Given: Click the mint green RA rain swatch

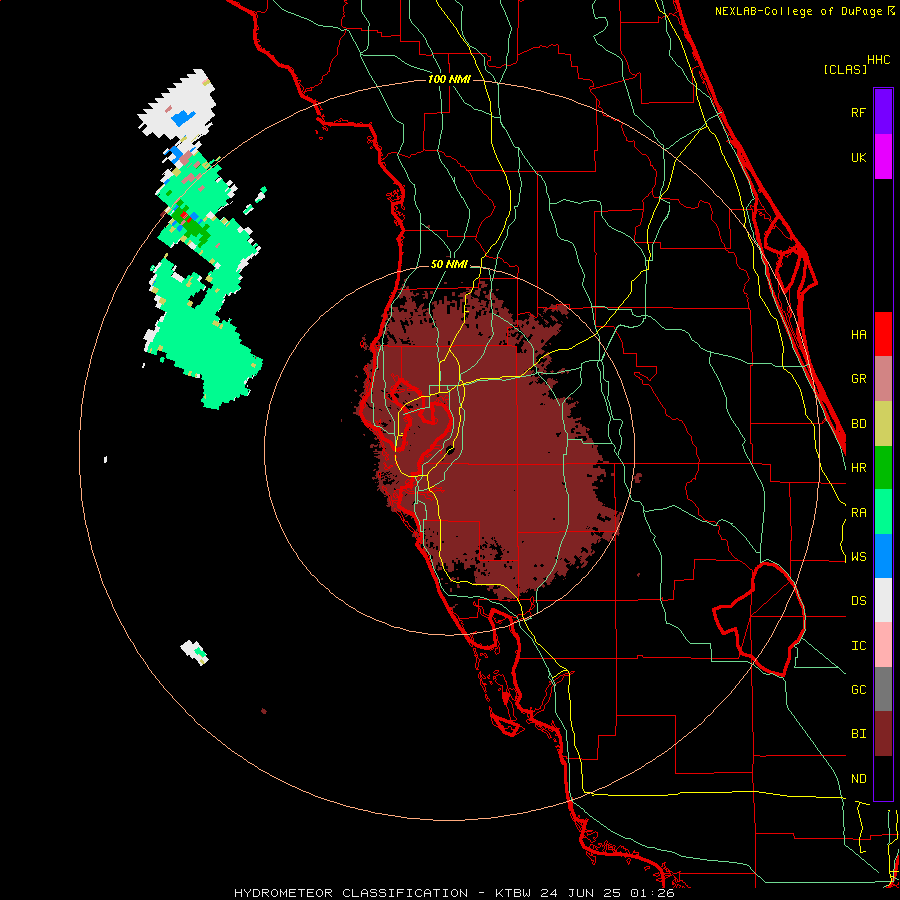Looking at the screenshot, I should 883,512.
